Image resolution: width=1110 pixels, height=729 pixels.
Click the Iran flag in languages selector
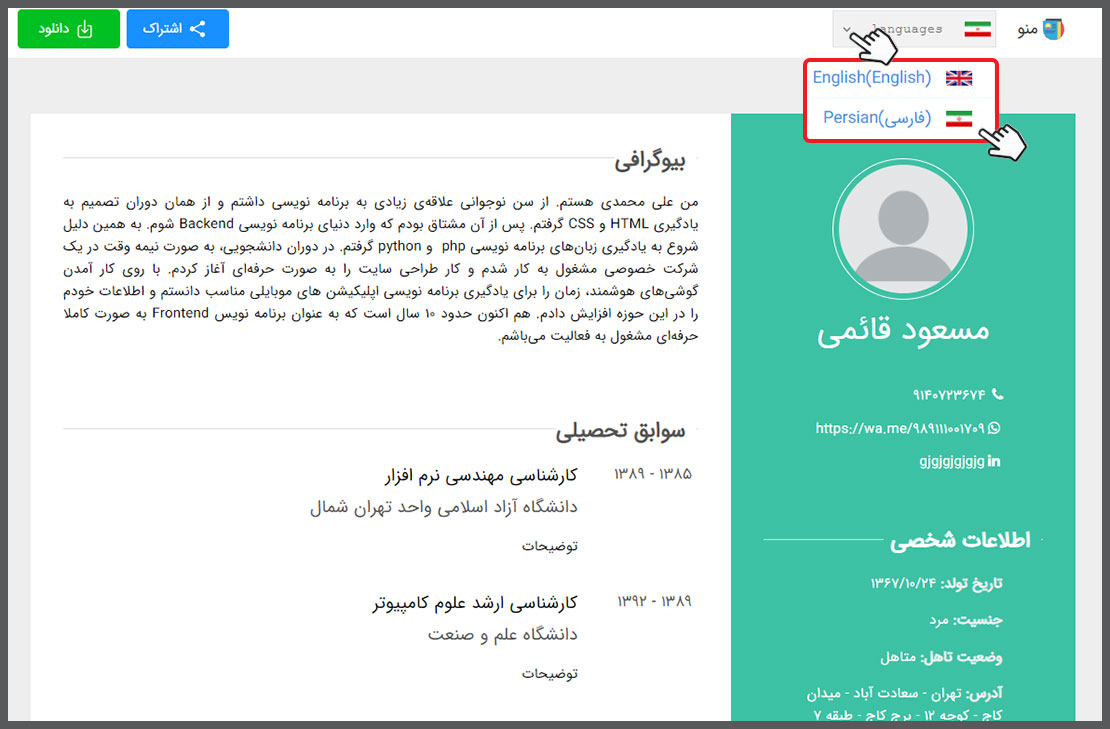coord(977,30)
